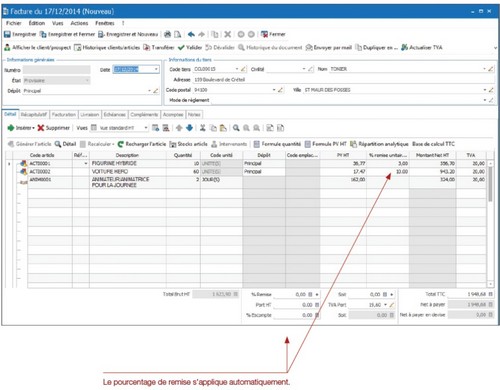Click the blue undo arrow

tap(191, 34)
